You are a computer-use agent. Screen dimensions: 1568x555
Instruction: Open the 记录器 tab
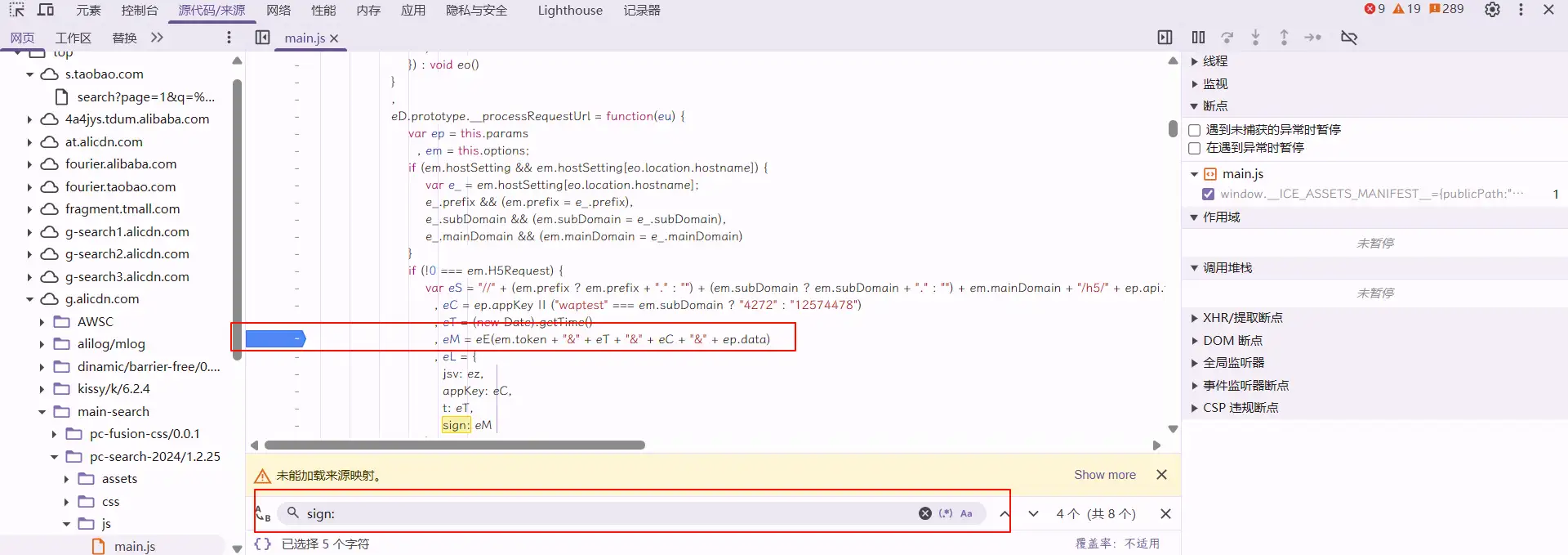642,11
